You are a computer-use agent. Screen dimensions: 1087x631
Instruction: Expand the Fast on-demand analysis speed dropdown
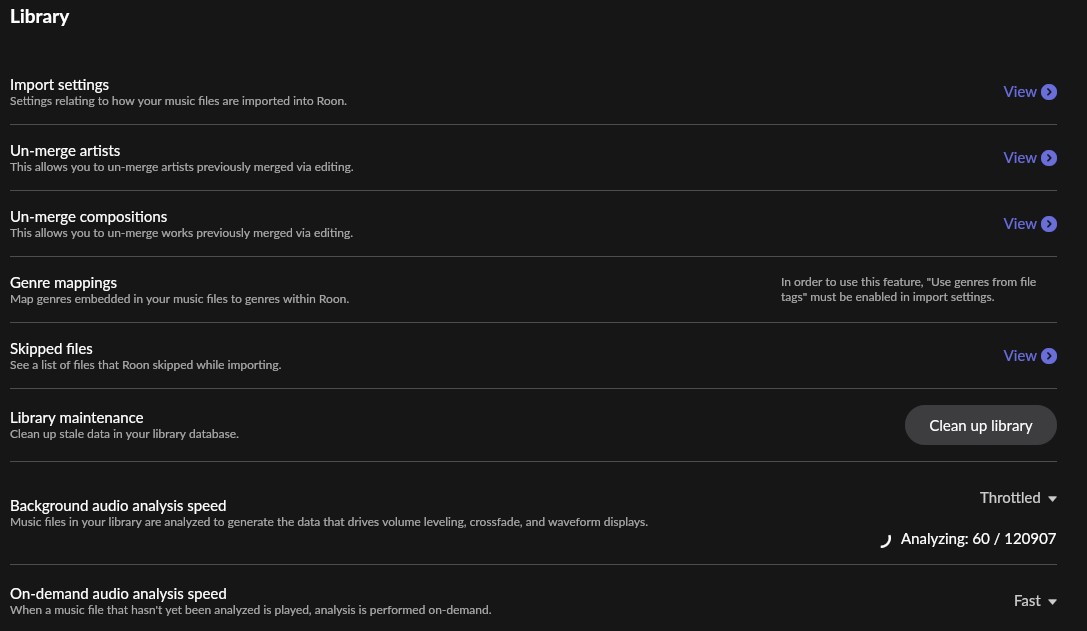pos(1027,601)
